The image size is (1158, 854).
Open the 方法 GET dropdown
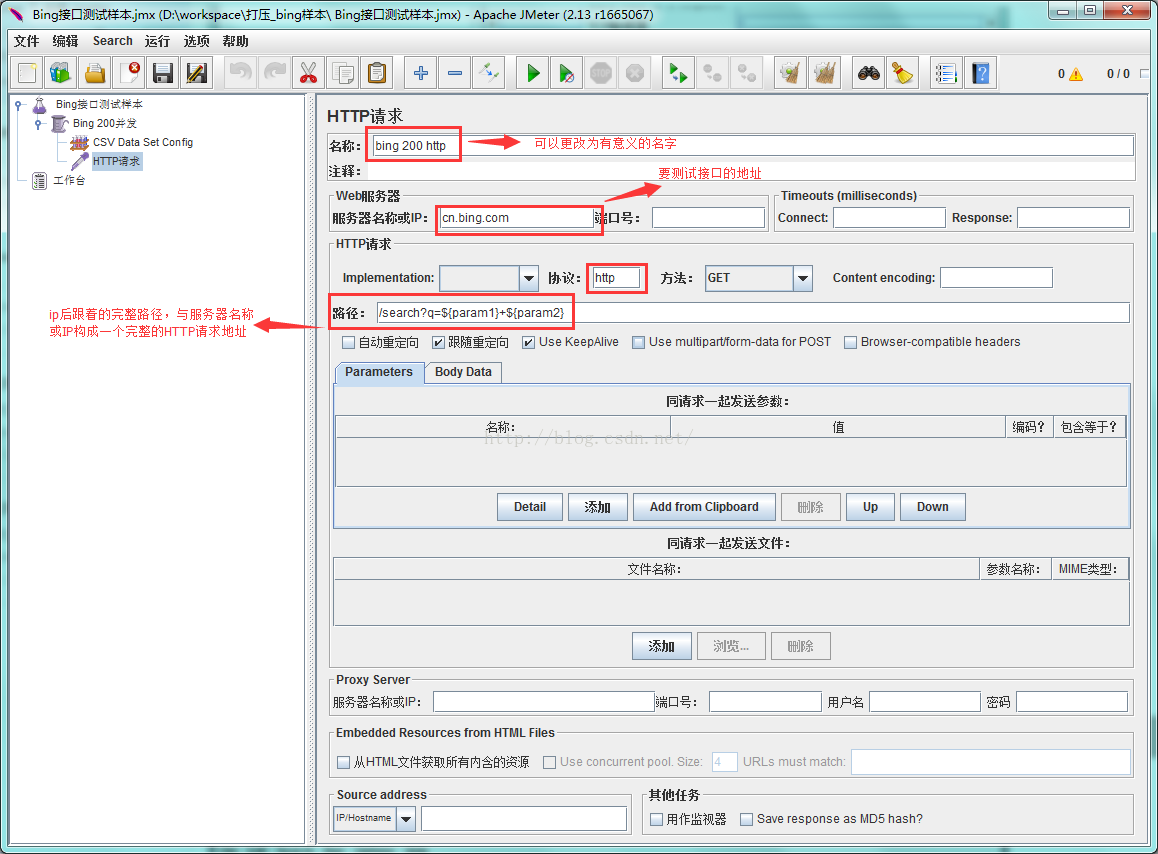pos(803,279)
